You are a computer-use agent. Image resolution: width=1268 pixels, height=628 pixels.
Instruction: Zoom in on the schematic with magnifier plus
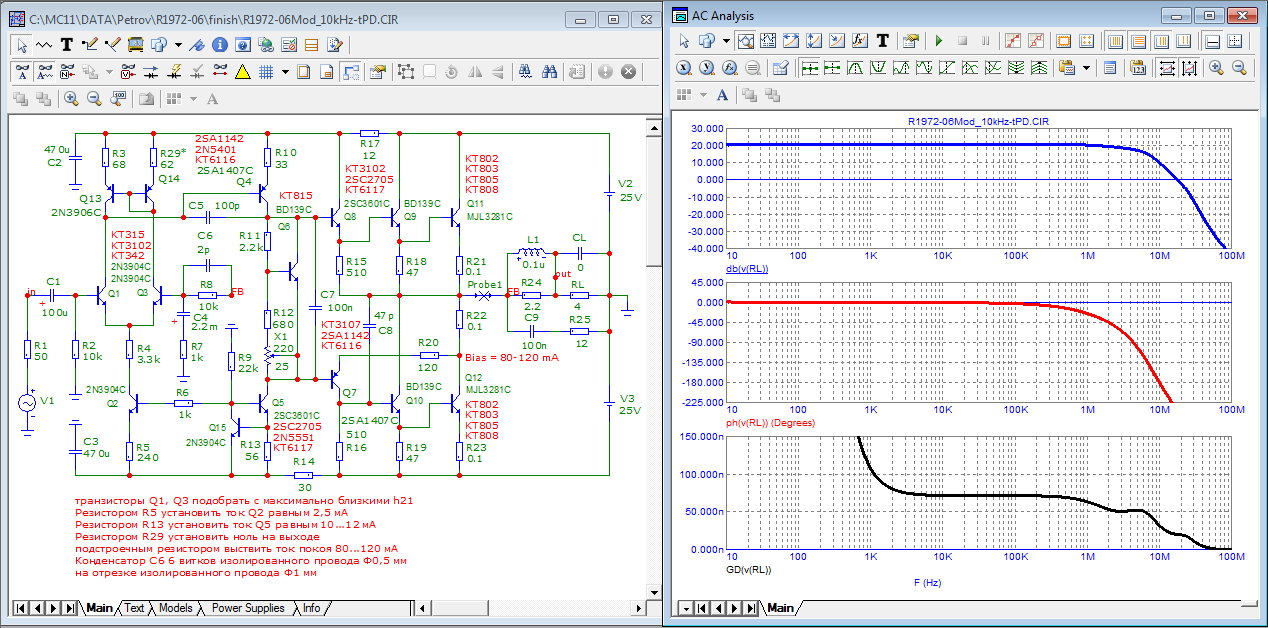point(71,98)
